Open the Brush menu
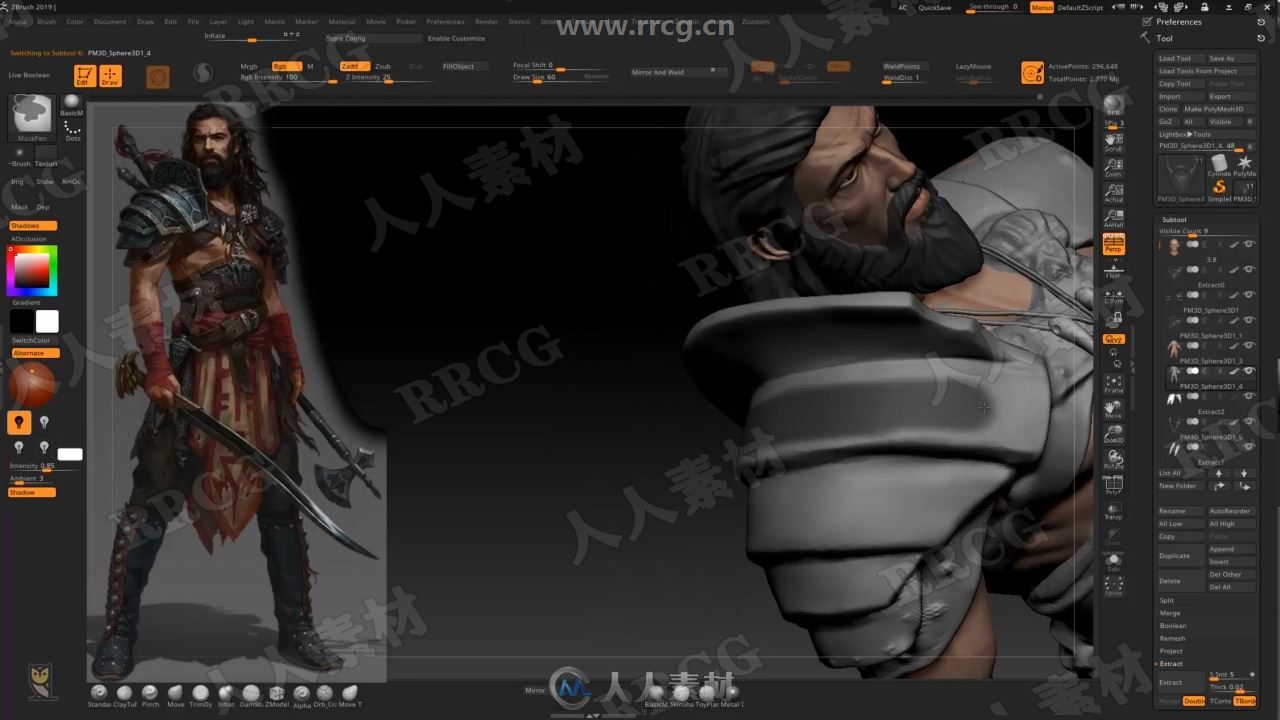This screenshot has height=720, width=1280. point(47,21)
